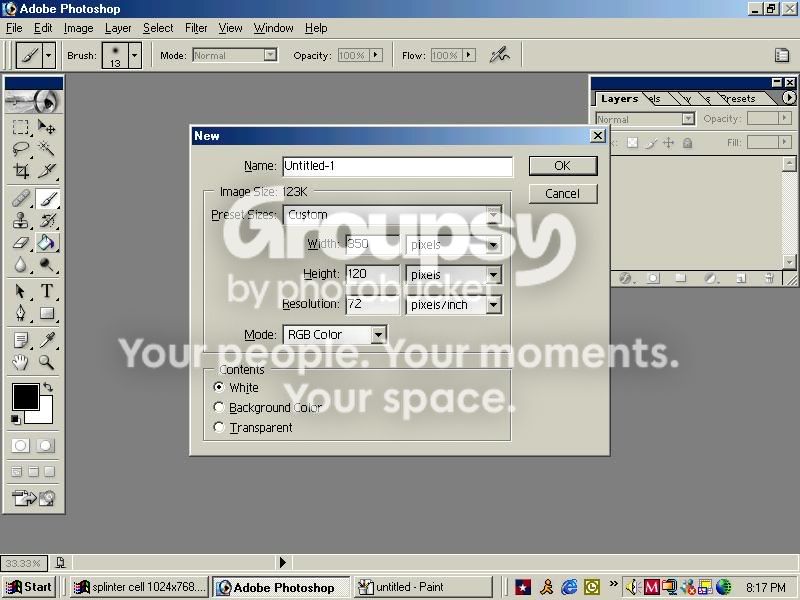The image size is (800, 600).
Task: Select the Healing Brush tool
Action: [x=20, y=198]
